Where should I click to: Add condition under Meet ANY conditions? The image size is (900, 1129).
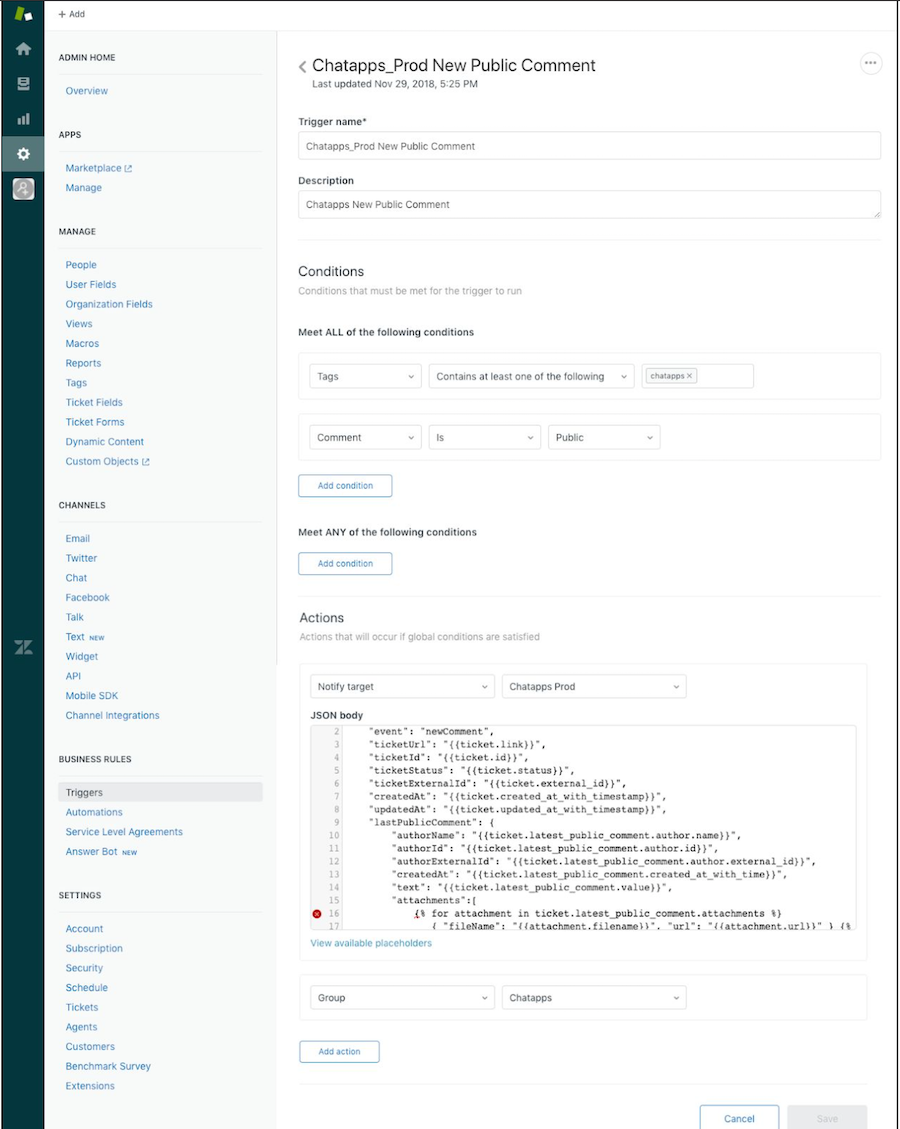(345, 564)
